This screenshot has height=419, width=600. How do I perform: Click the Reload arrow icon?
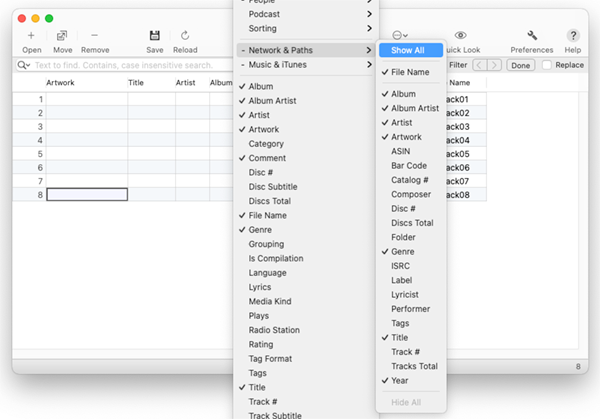[x=185, y=36]
